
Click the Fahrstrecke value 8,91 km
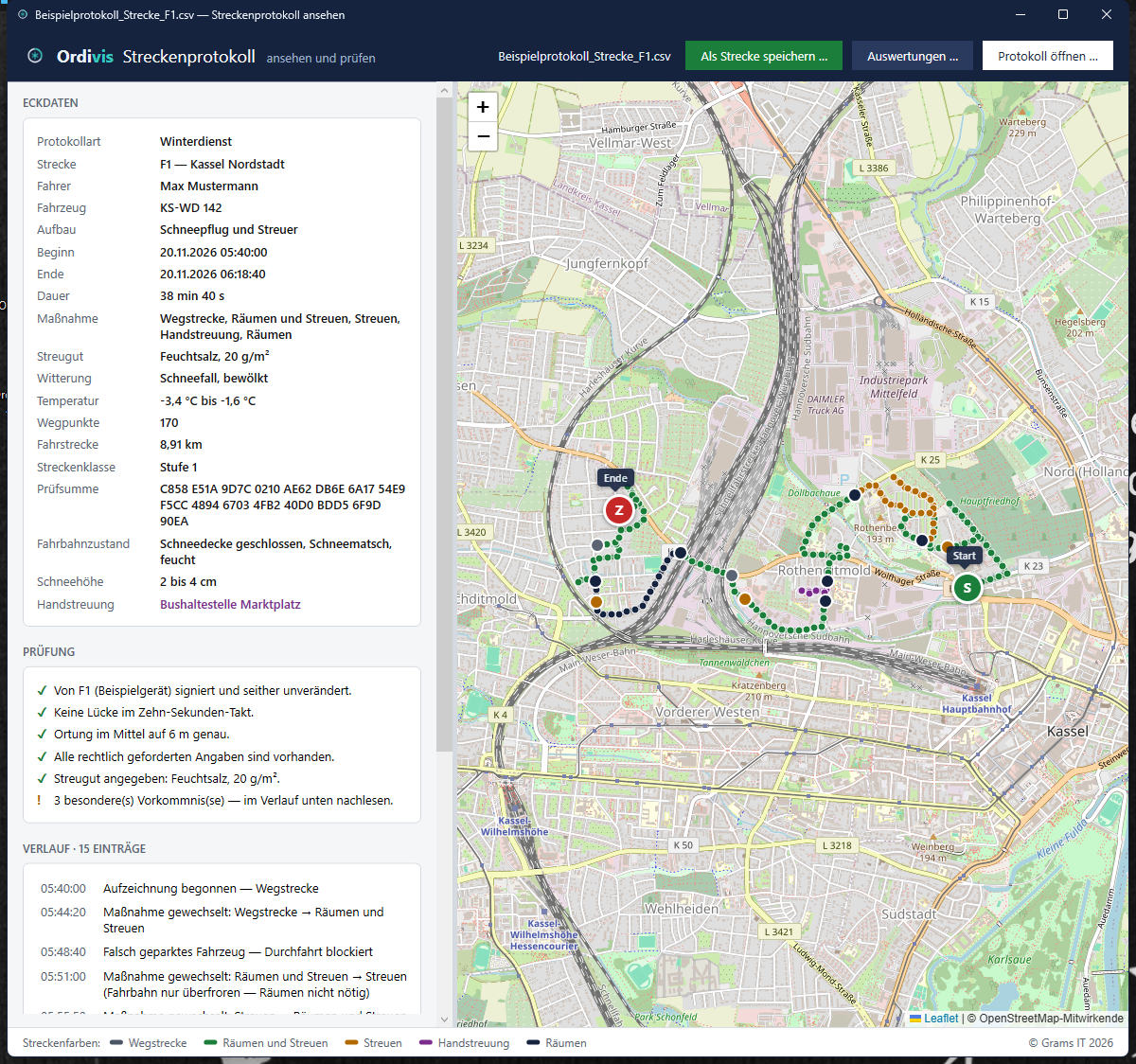pos(181,445)
